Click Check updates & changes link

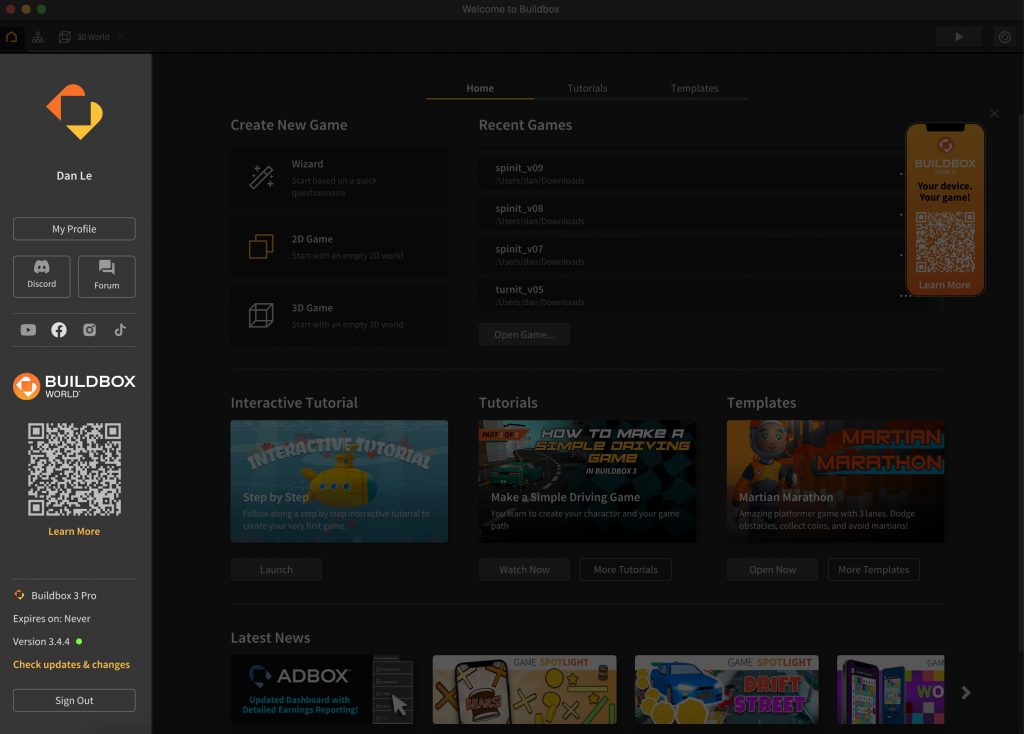tap(71, 665)
